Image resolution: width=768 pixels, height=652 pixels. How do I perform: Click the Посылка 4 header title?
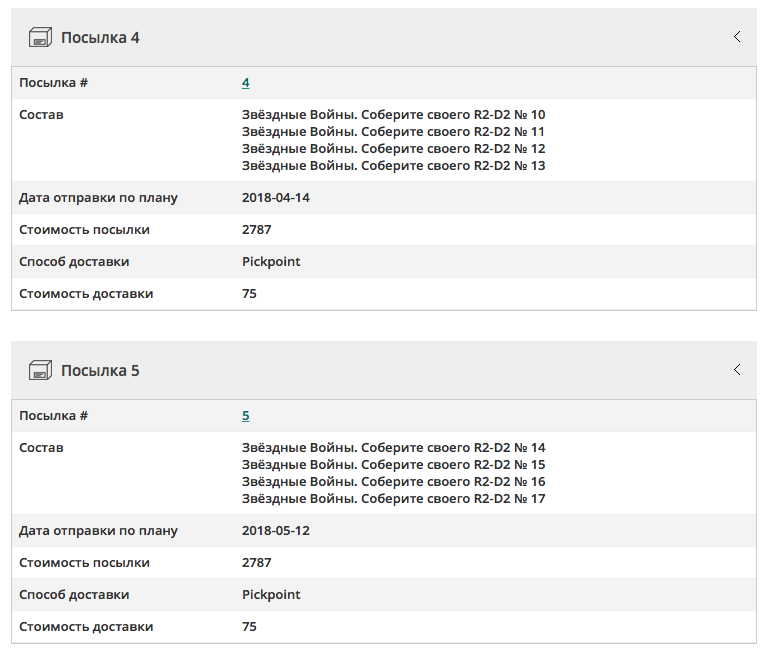pos(100,38)
